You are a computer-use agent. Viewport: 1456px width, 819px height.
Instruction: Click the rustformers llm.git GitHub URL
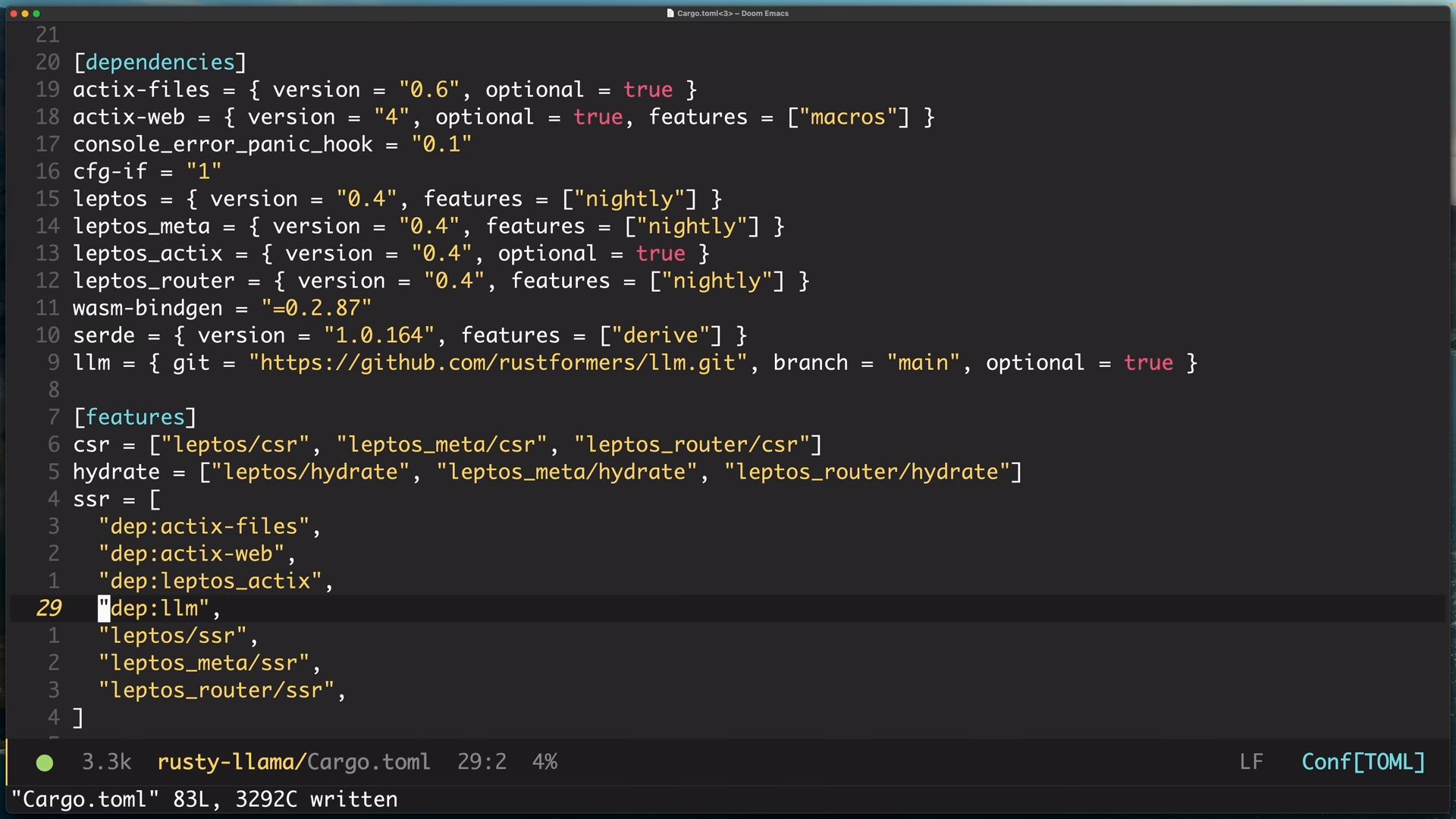point(498,363)
